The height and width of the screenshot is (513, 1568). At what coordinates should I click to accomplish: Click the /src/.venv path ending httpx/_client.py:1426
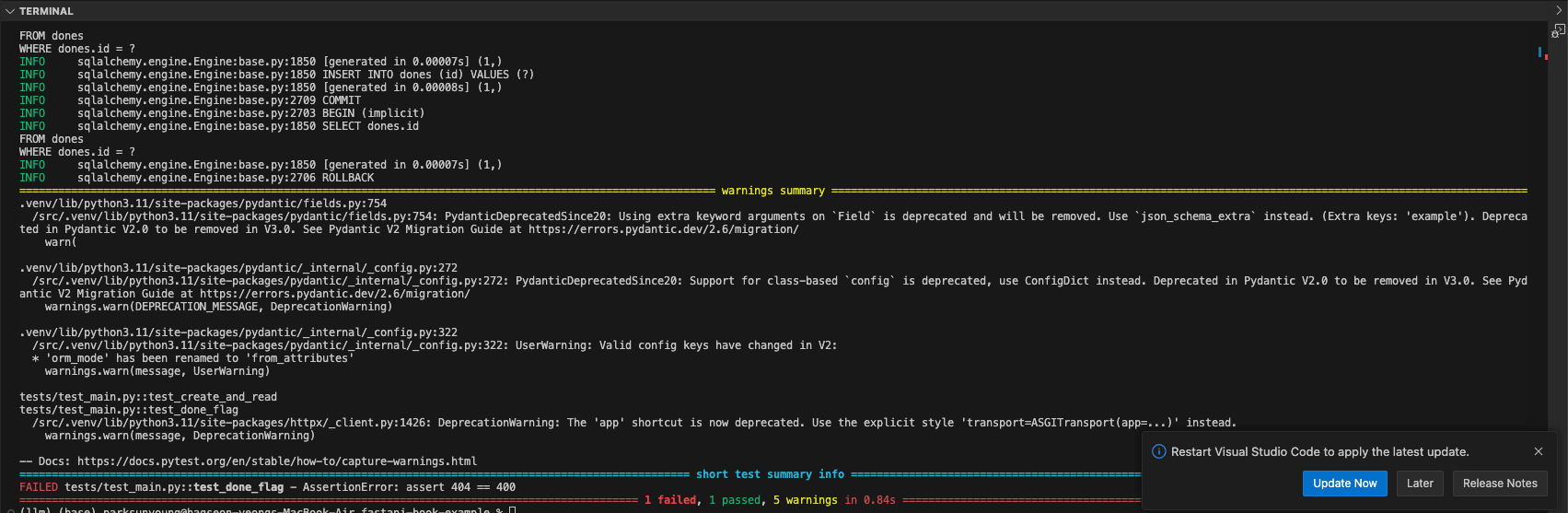tap(232, 423)
